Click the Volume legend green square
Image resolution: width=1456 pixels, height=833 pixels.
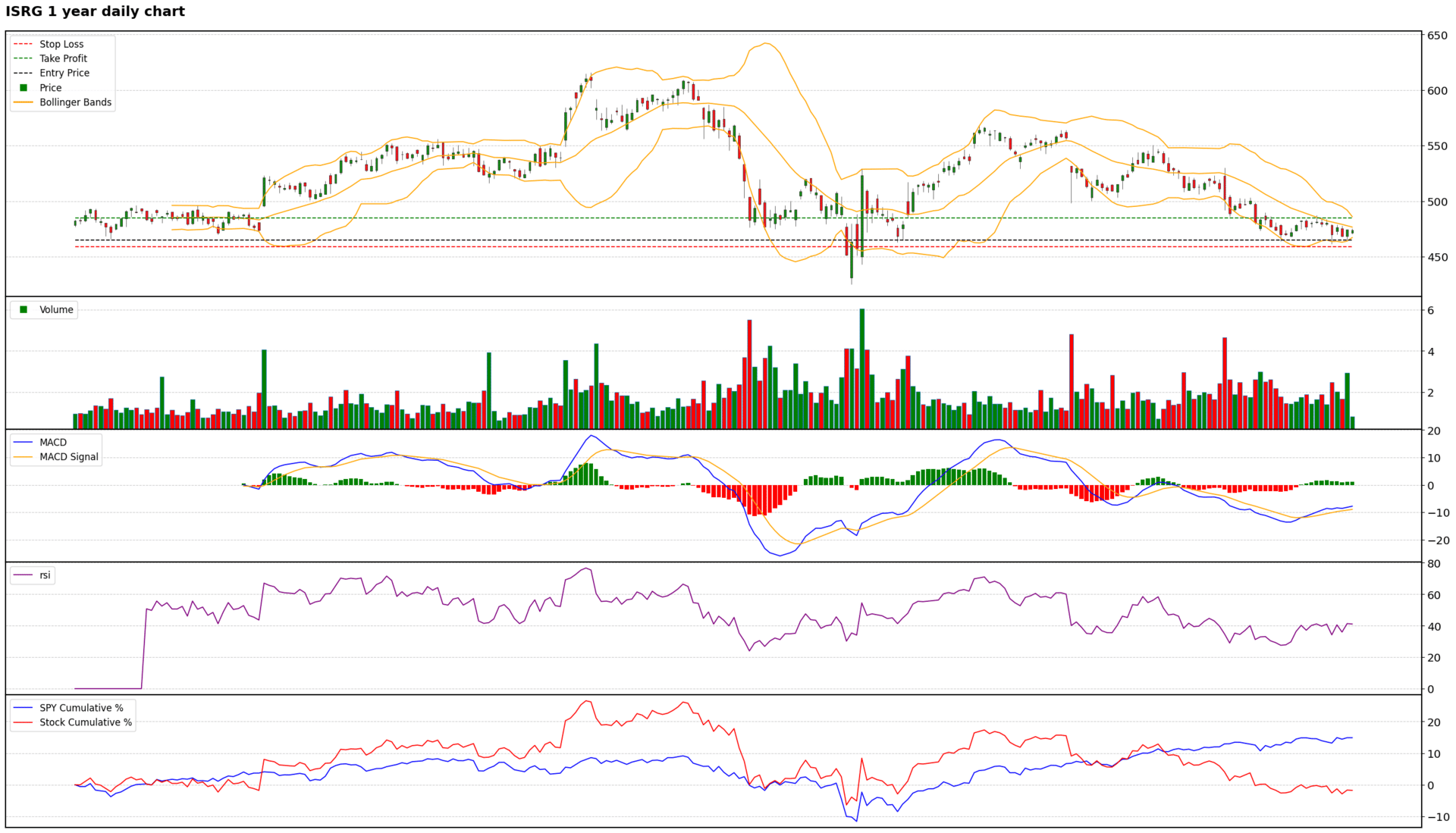(24, 310)
